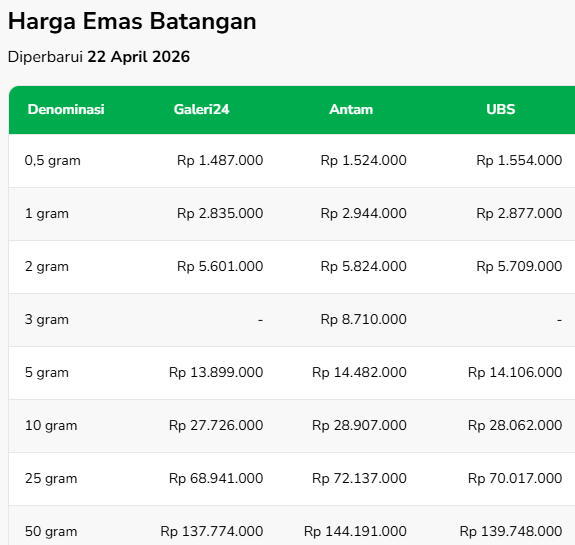Select Antam price Rp 5.824.000
The width and height of the screenshot is (575, 545).
tap(363, 266)
